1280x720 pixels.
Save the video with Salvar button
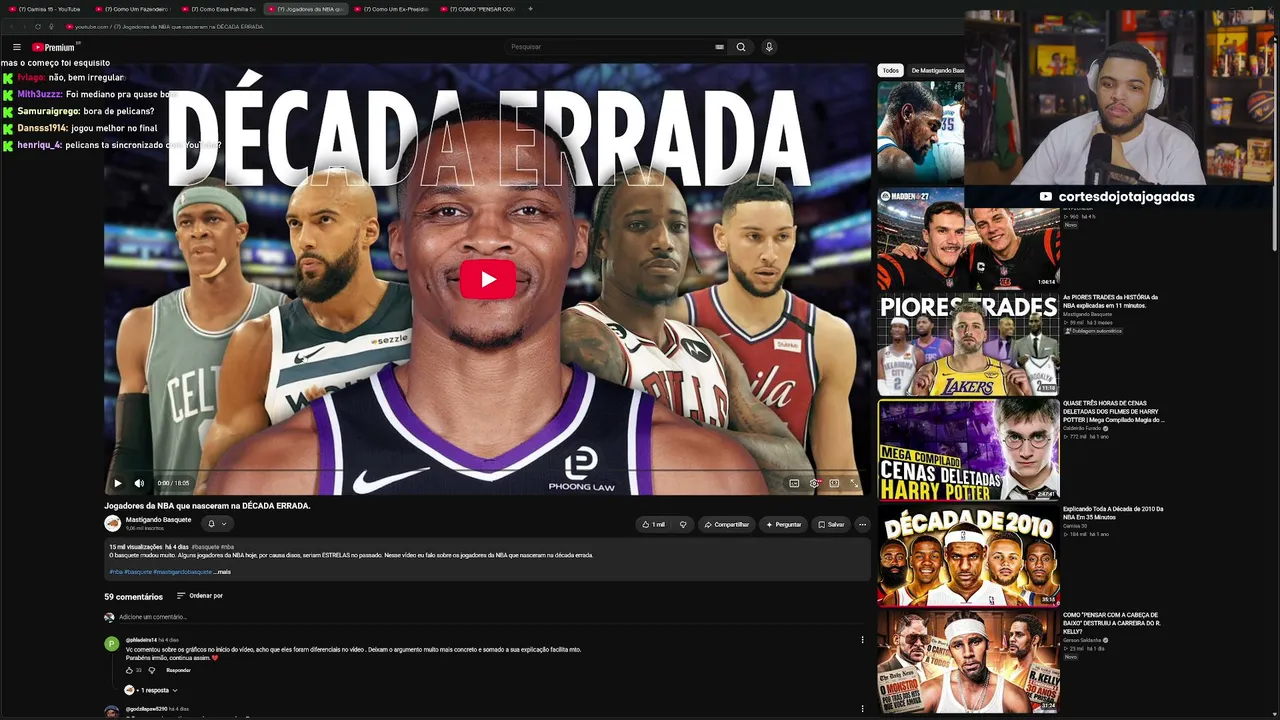pos(831,524)
